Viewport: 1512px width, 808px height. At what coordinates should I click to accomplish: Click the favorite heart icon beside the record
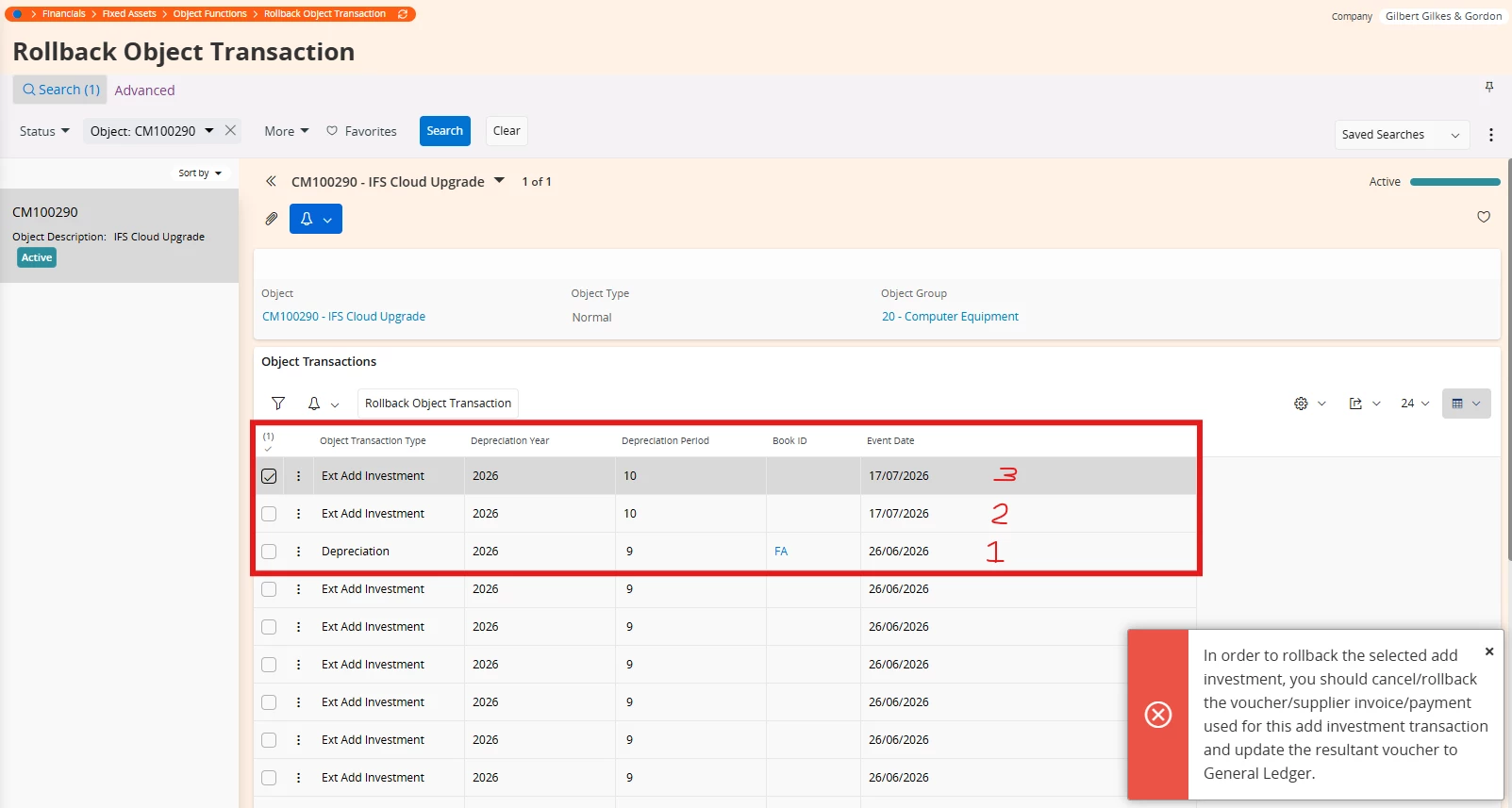coord(1484,217)
